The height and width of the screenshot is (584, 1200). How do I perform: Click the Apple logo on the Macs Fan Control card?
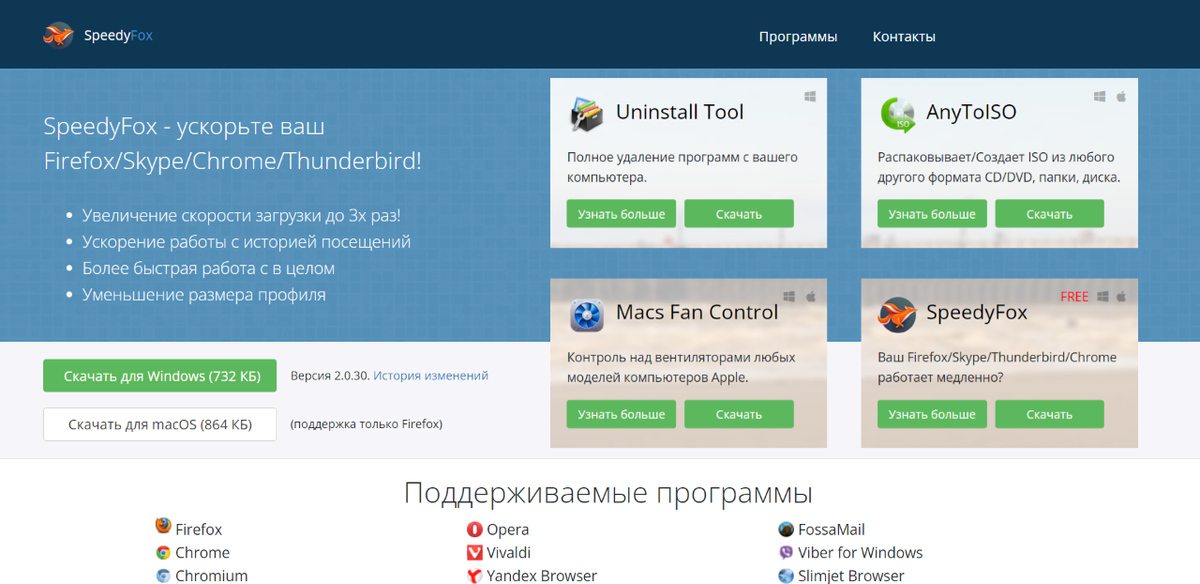[x=811, y=296]
